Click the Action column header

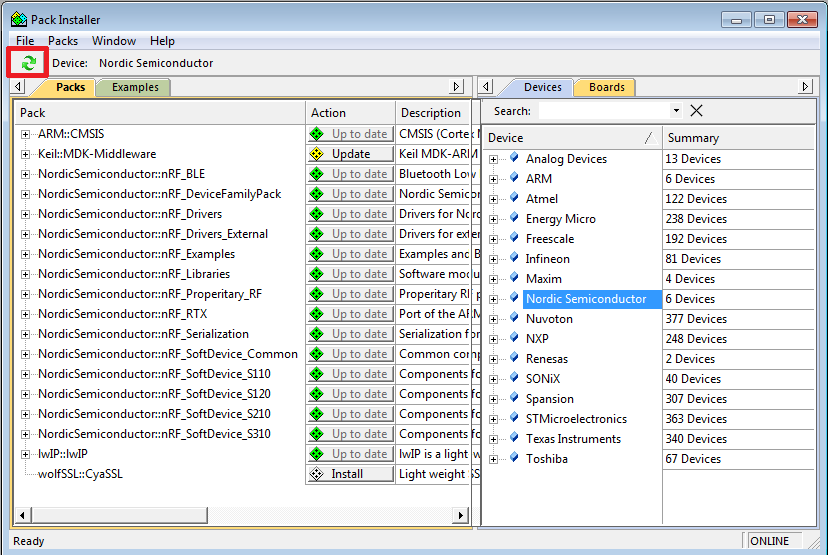click(351, 112)
